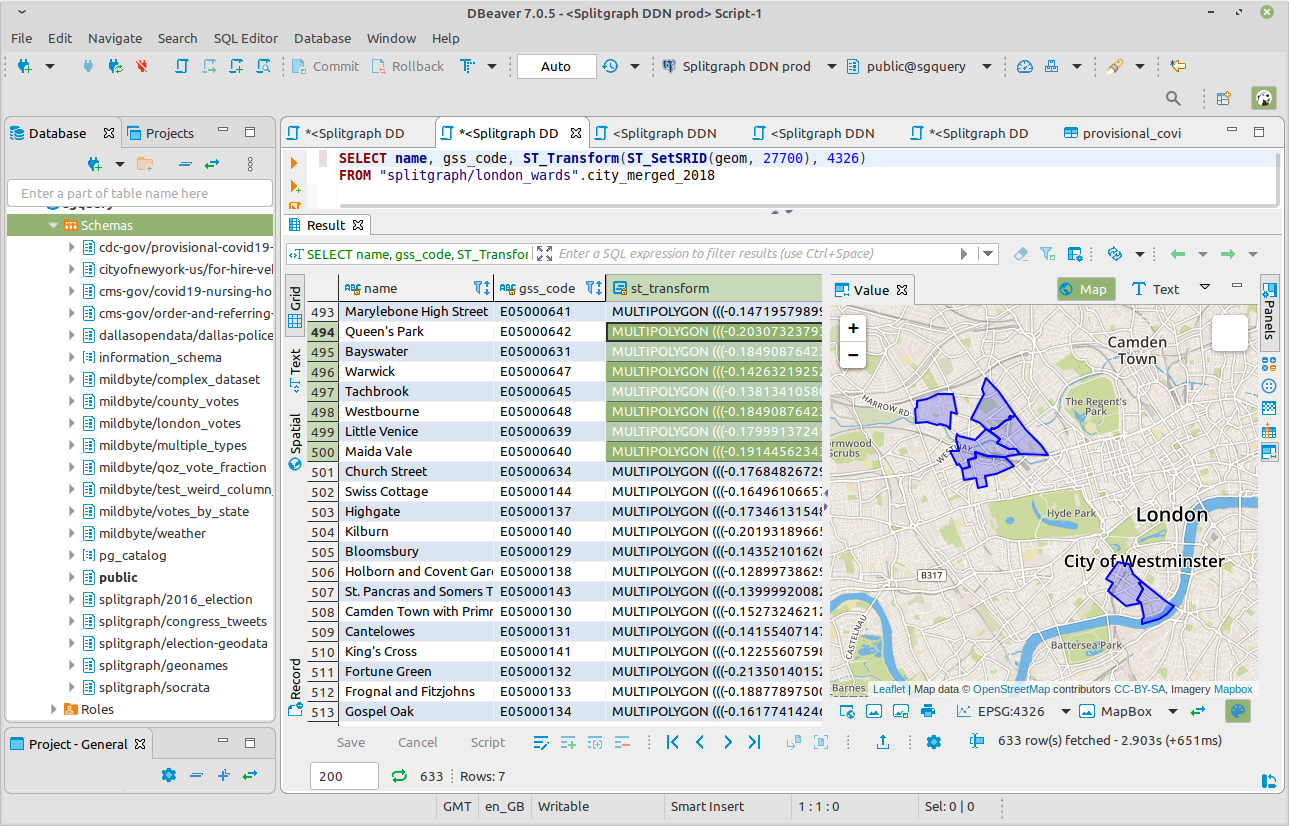Click the refresh results icon next to 633
Viewport: 1289px width, 826px height.
(x=400, y=776)
